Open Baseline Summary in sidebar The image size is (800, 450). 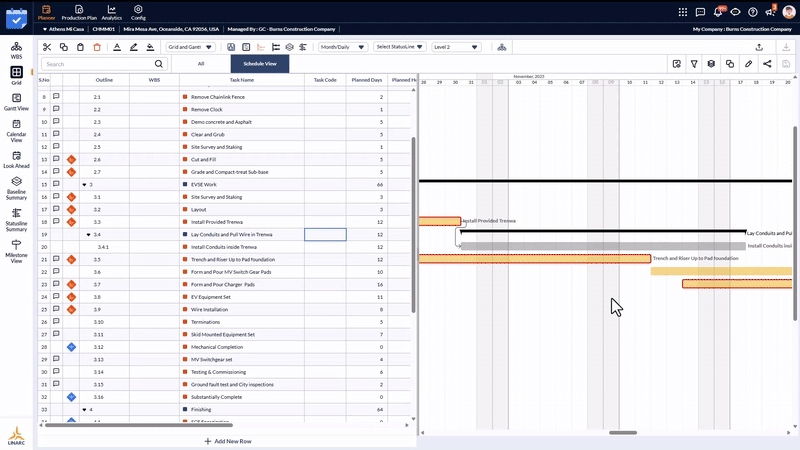(16, 188)
